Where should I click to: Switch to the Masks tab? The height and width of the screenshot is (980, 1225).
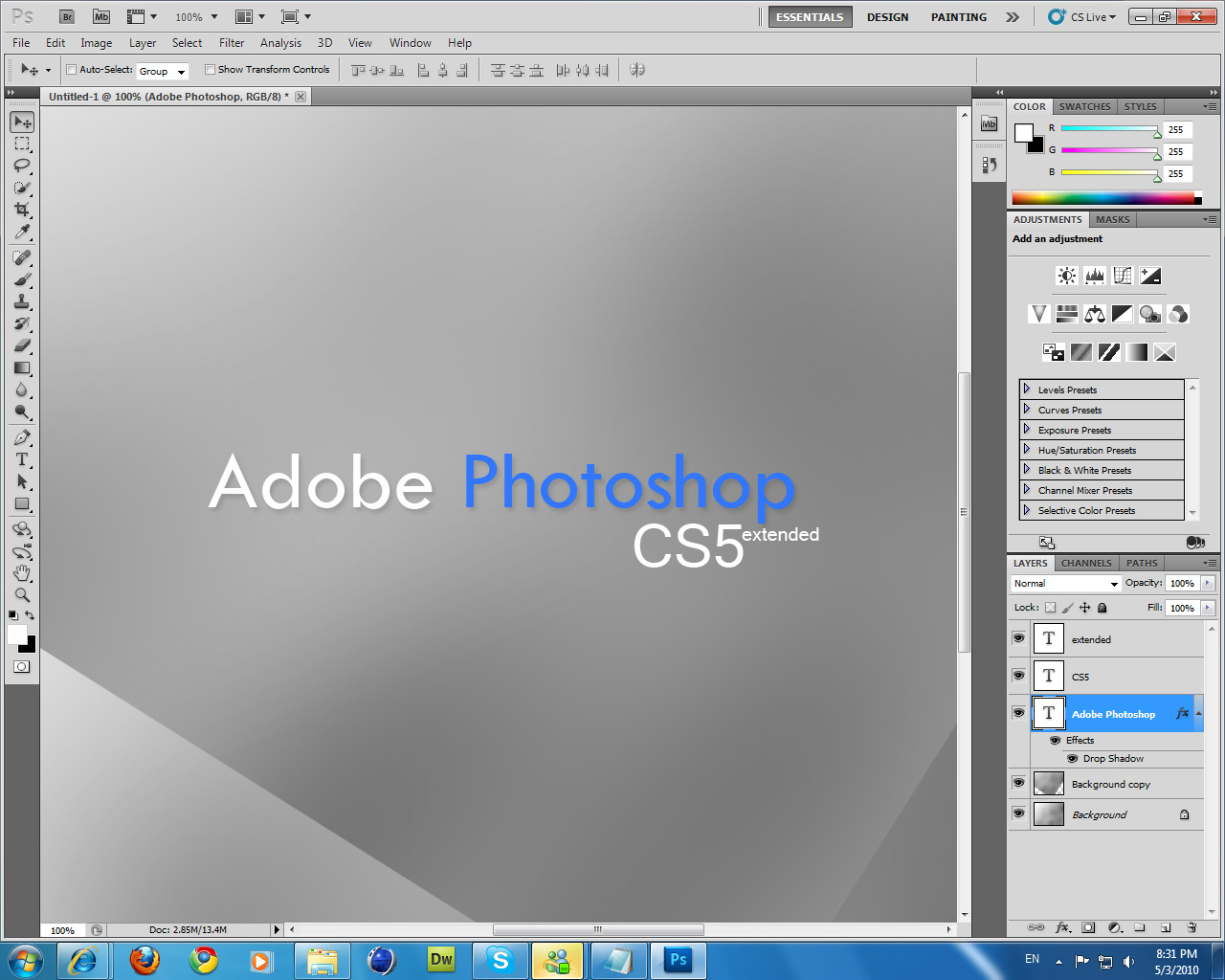pyautogui.click(x=1112, y=219)
